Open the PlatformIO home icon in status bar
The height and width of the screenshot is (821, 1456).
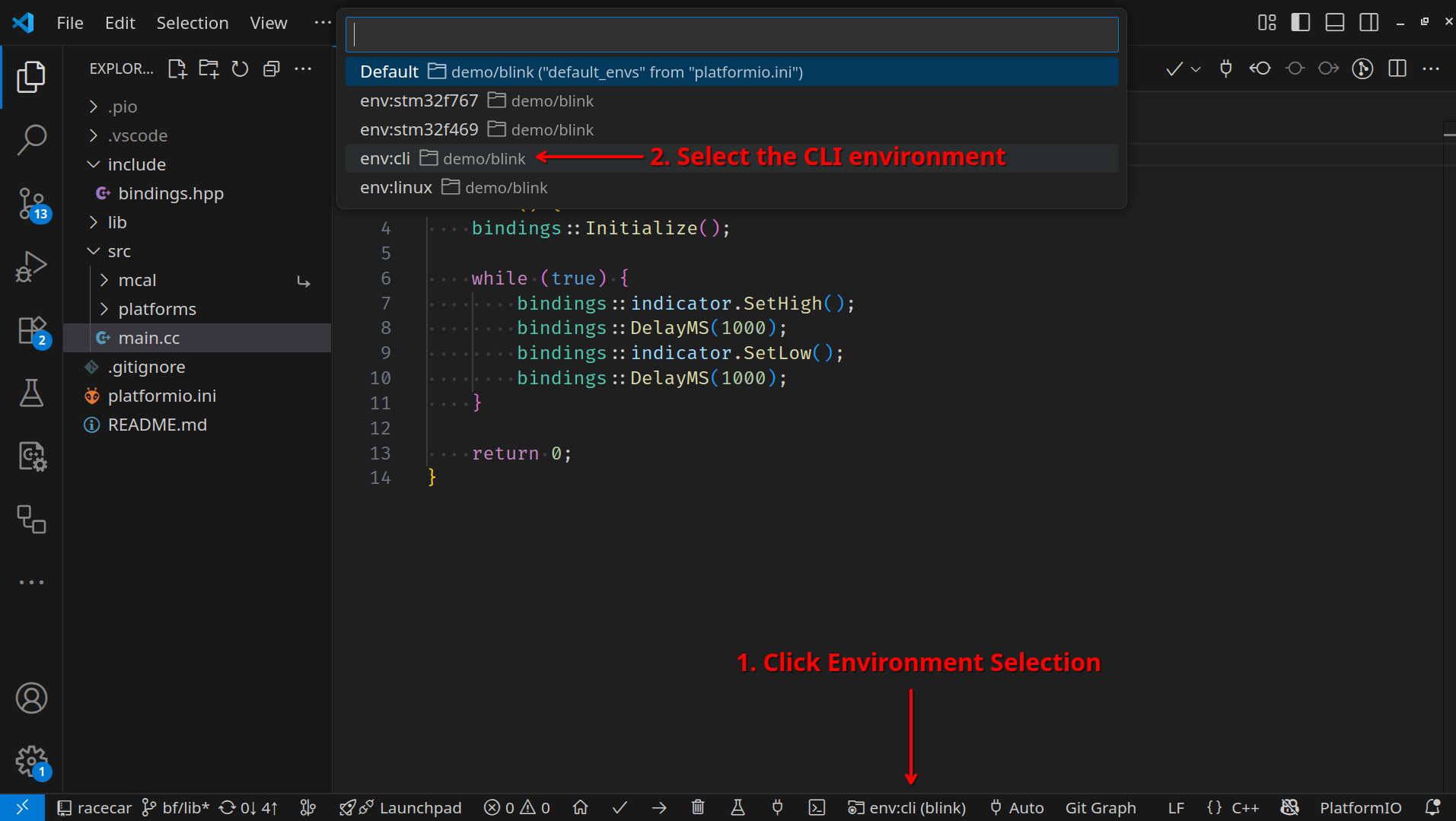pyautogui.click(x=581, y=807)
